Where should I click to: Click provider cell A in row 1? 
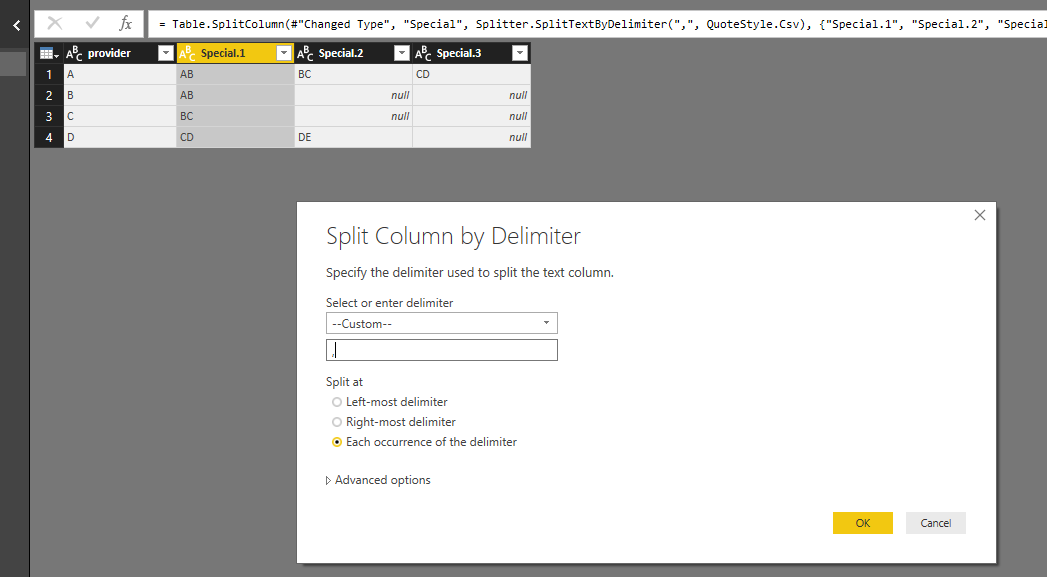[120, 74]
